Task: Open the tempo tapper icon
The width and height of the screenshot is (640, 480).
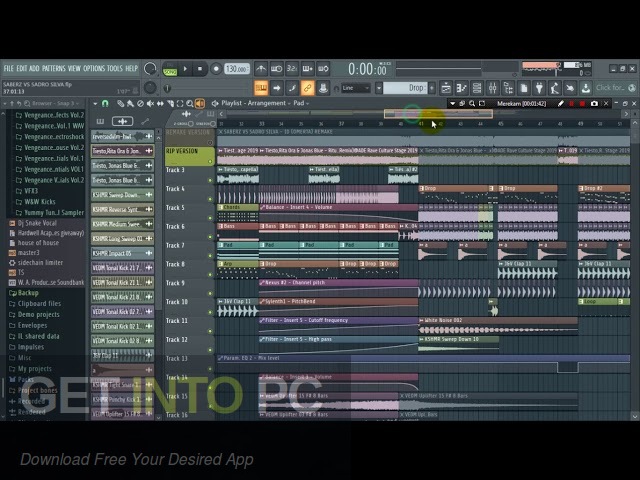Action: (554, 88)
